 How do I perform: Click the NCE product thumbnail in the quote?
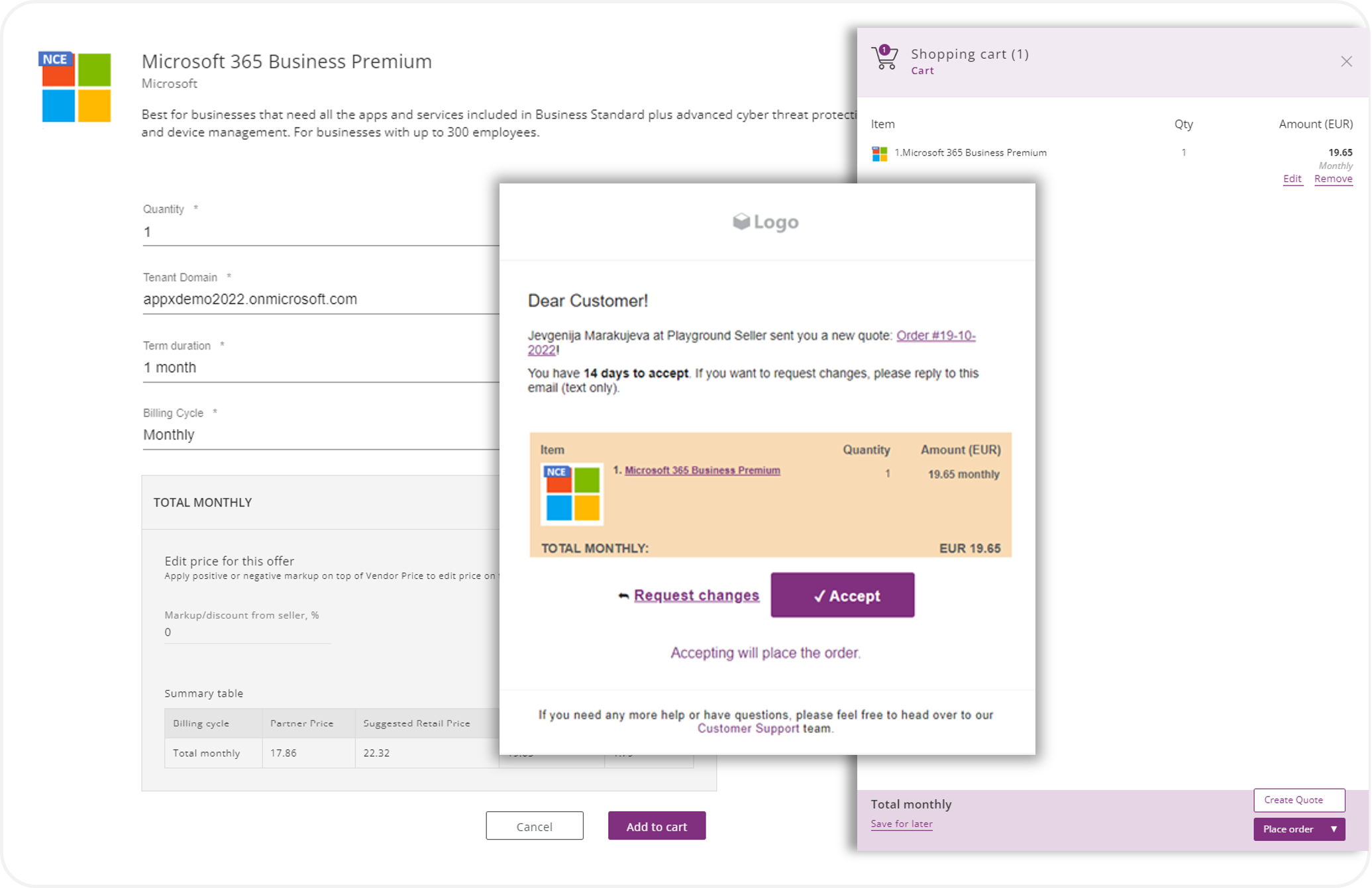pos(572,494)
